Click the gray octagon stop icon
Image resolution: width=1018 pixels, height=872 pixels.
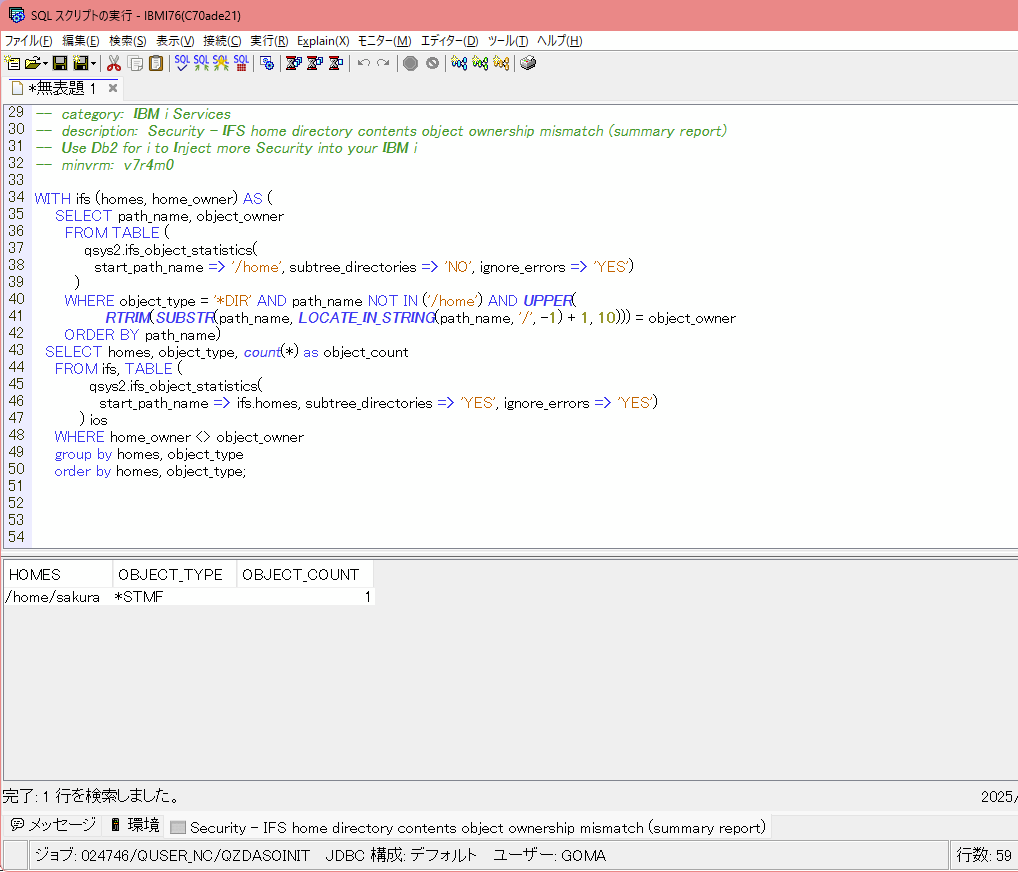(410, 63)
